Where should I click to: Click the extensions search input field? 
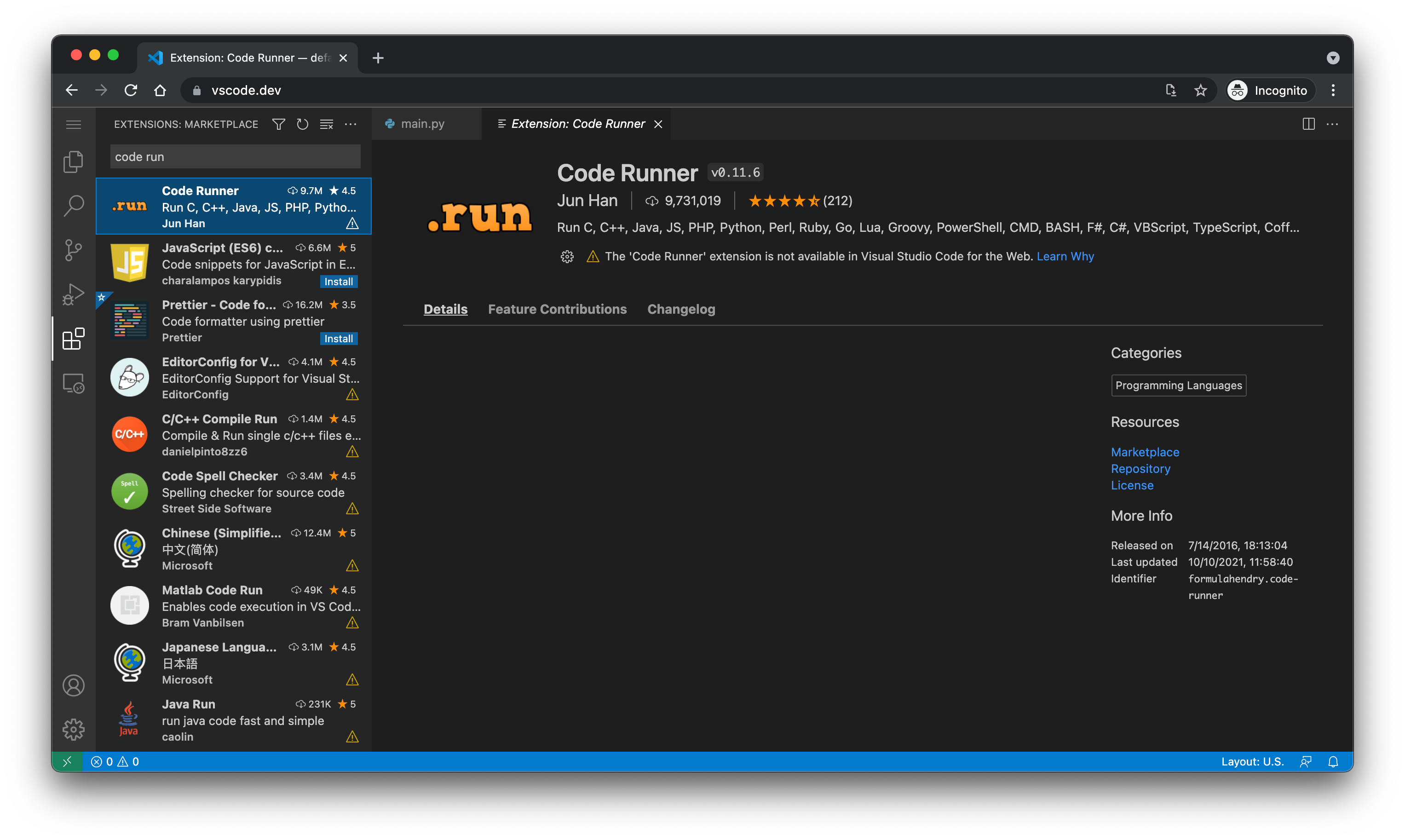pos(235,157)
